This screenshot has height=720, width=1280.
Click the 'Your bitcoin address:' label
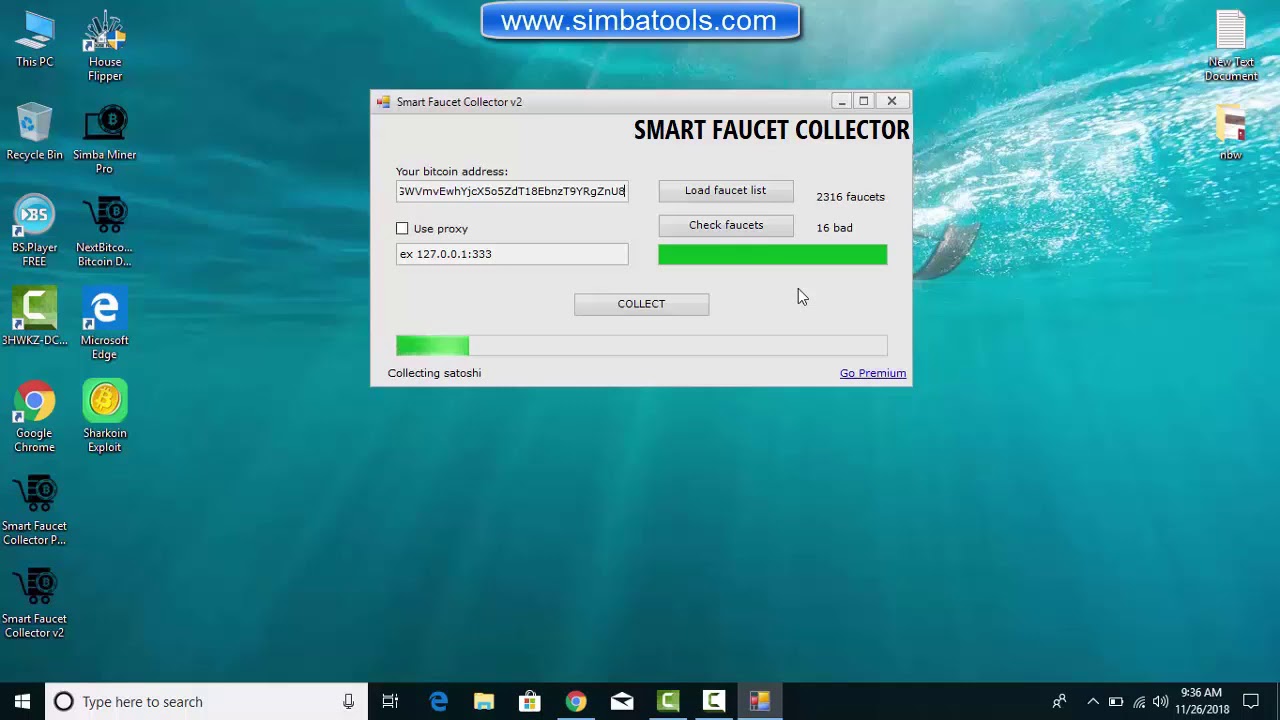click(451, 172)
